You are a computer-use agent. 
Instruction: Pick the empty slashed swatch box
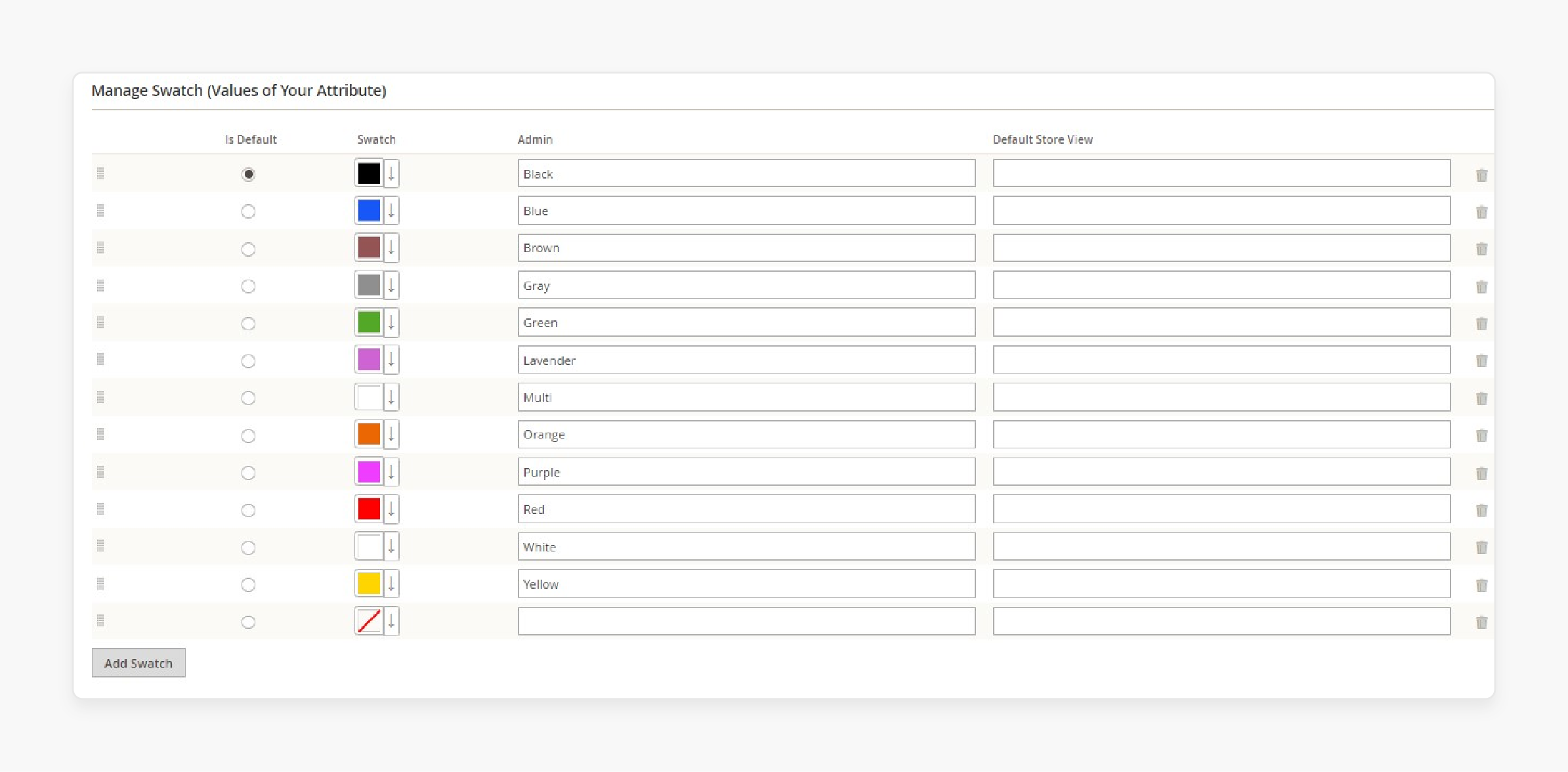369,620
